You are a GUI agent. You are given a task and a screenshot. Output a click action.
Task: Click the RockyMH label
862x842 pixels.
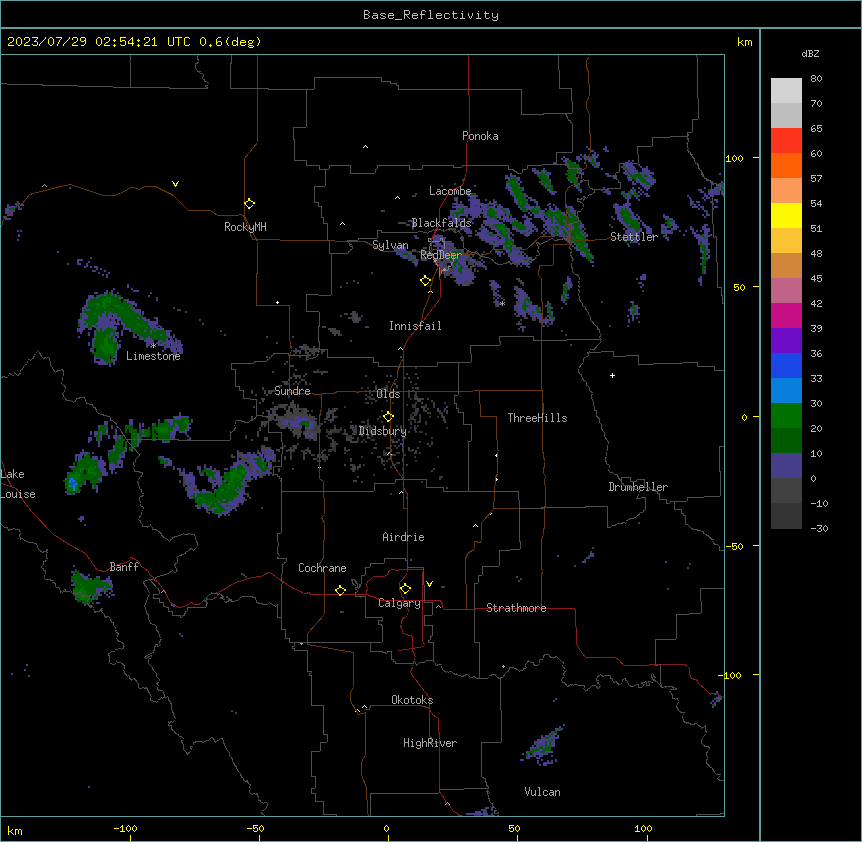click(x=245, y=227)
